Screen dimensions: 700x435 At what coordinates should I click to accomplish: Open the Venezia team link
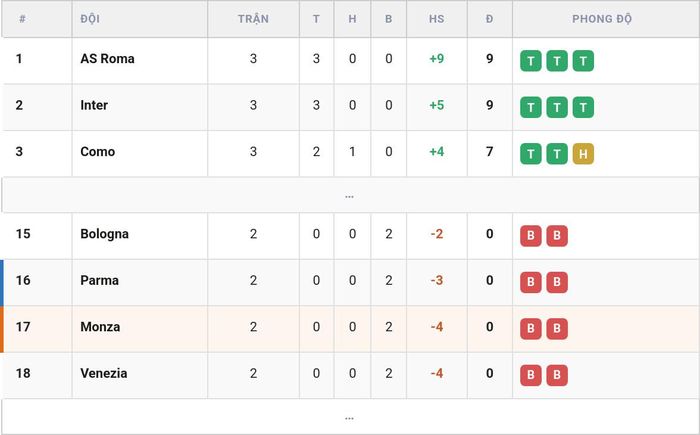(104, 373)
